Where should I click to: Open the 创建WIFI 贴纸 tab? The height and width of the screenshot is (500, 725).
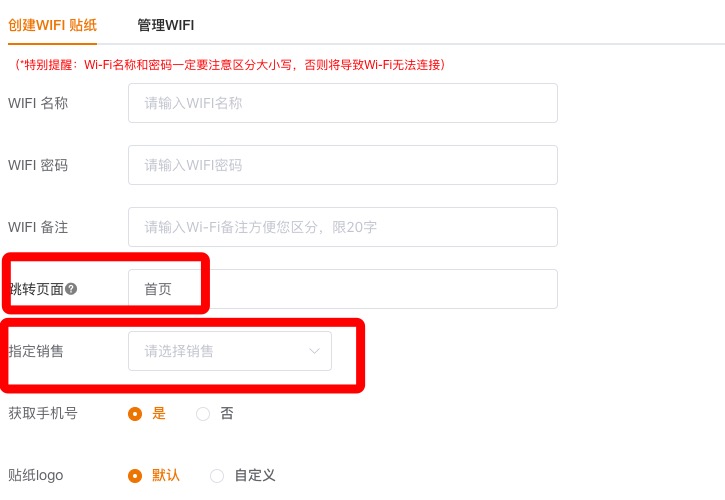pos(52,25)
